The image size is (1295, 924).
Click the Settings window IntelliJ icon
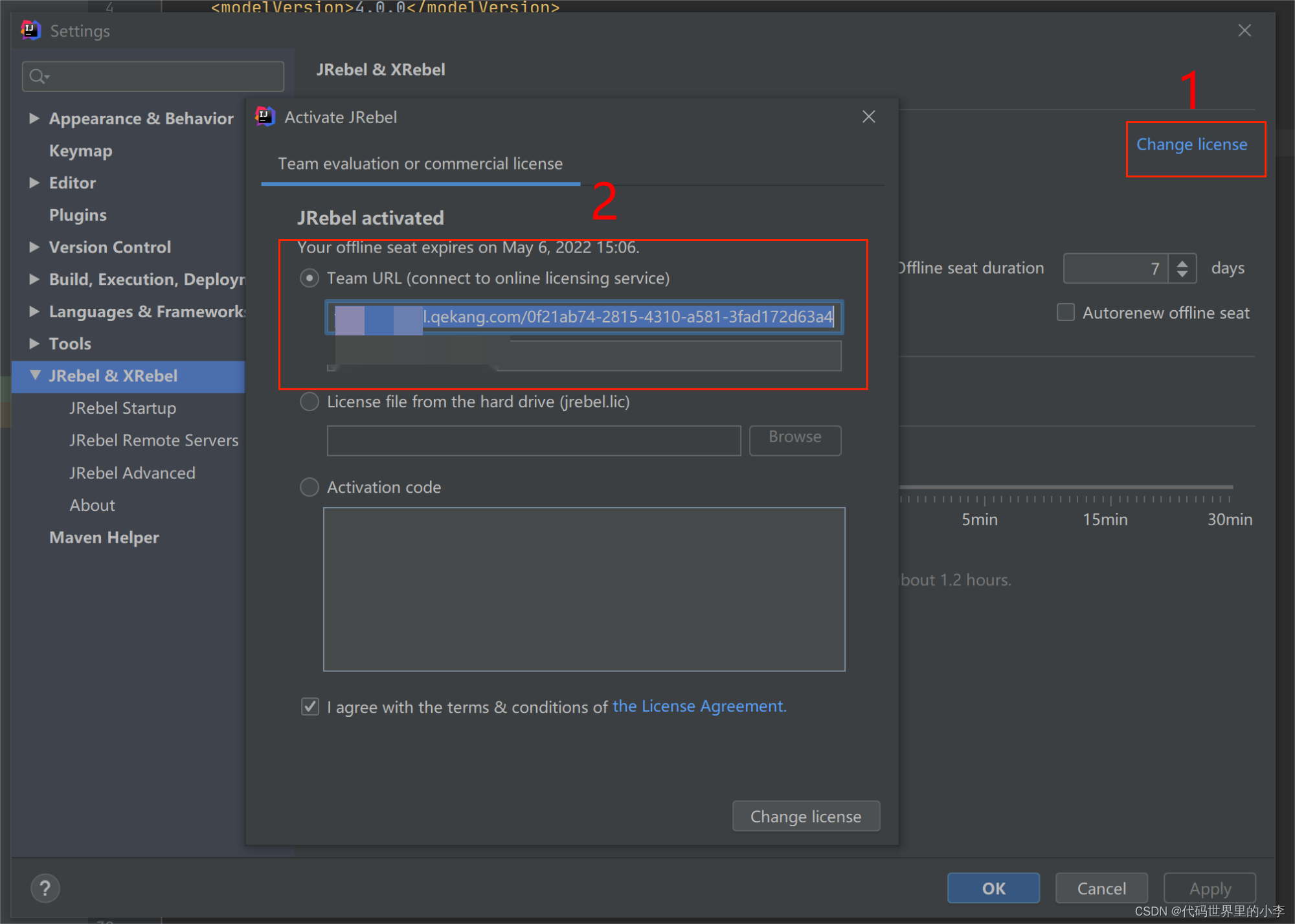tap(31, 30)
